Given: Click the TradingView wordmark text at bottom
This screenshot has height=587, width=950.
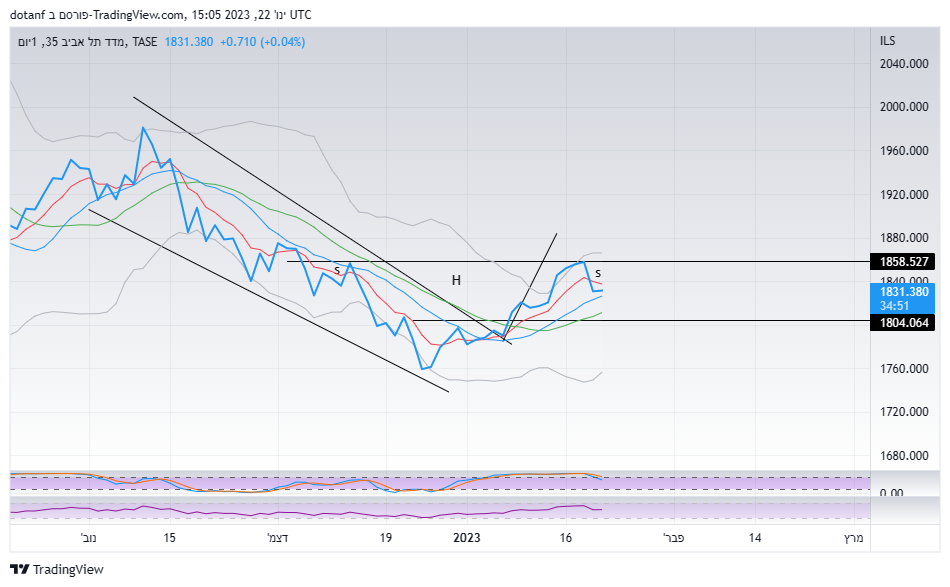Looking at the screenshot, I should 68,569.
